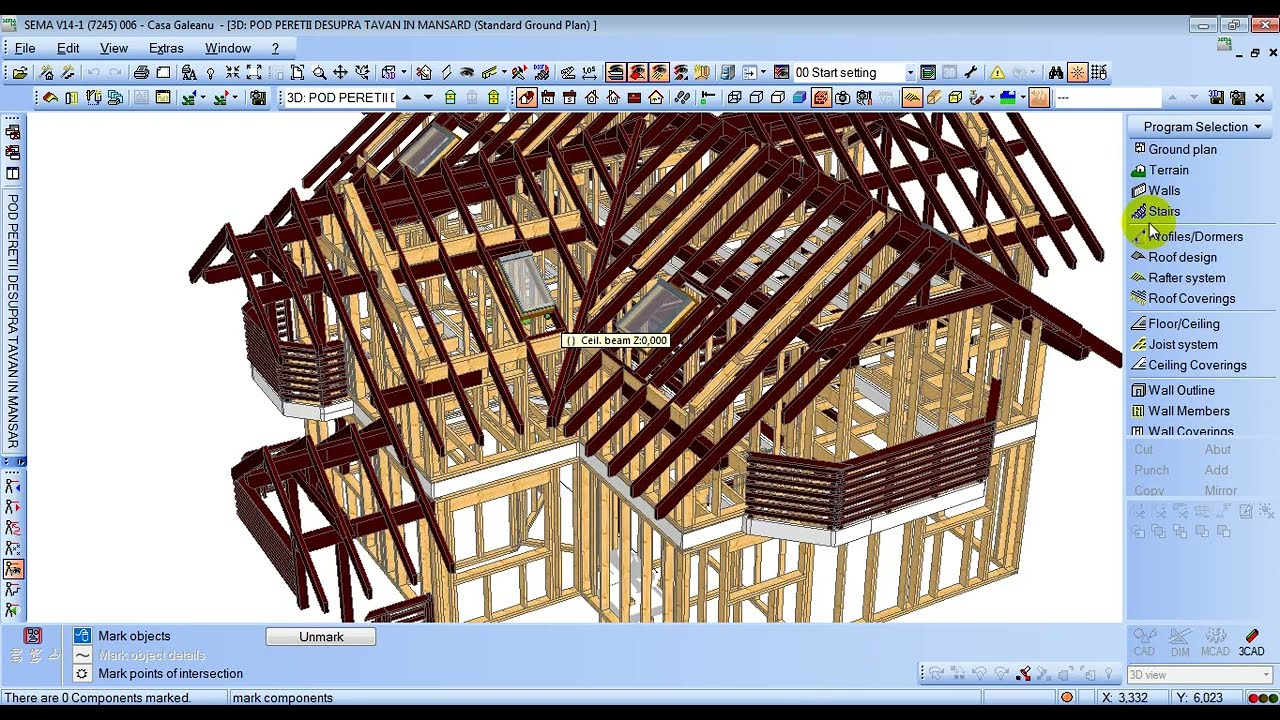The width and height of the screenshot is (1280, 720).
Task: Open the File menu
Action: pyautogui.click(x=25, y=48)
